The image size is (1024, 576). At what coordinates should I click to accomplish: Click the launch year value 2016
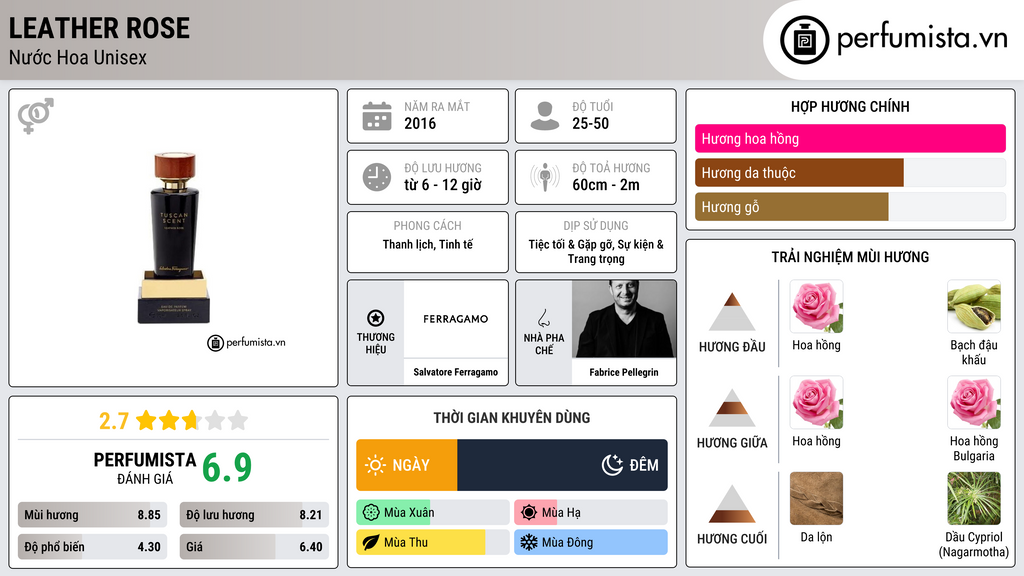pyautogui.click(x=420, y=123)
